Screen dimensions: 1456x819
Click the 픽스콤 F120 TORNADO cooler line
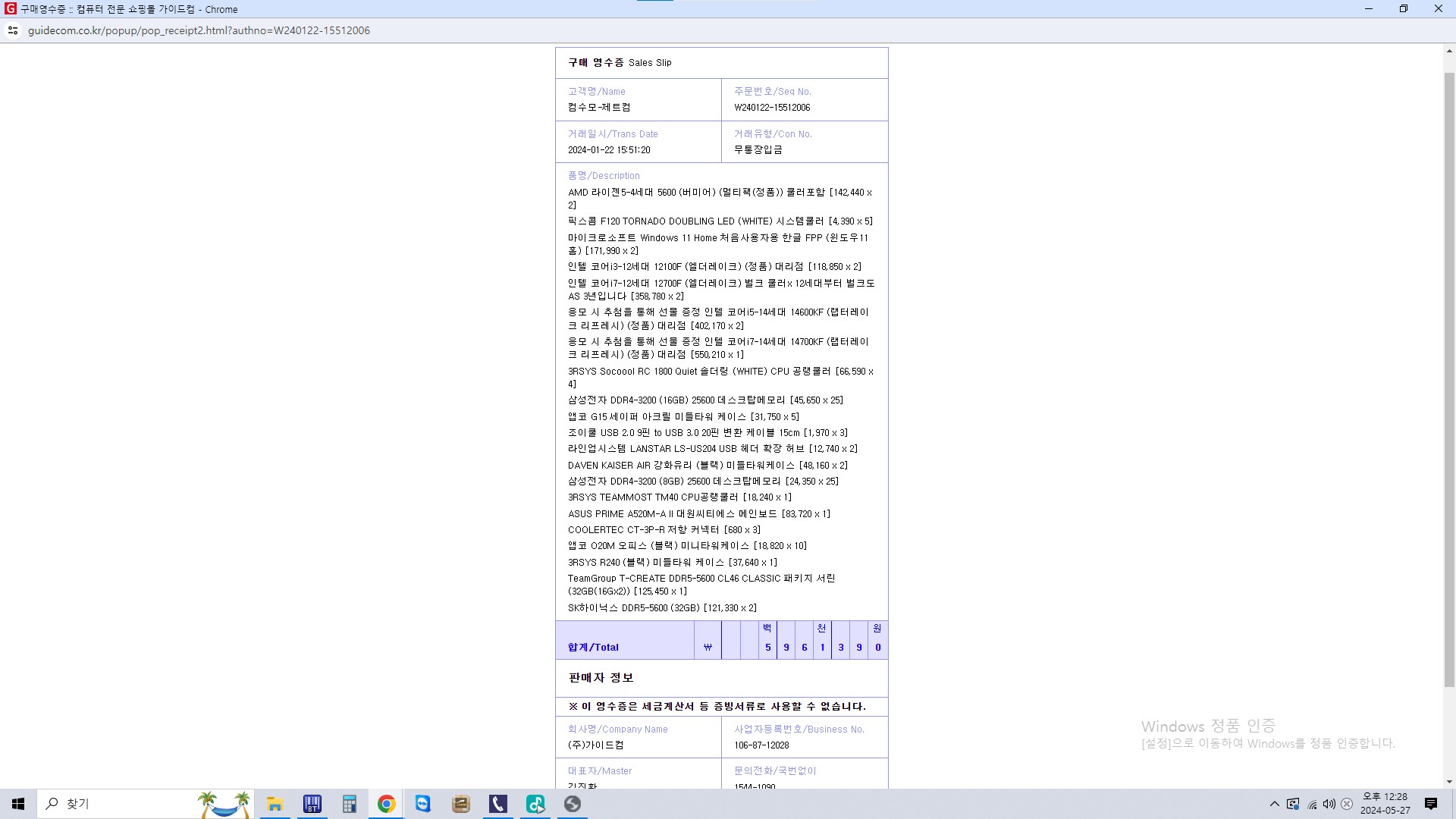click(x=720, y=221)
